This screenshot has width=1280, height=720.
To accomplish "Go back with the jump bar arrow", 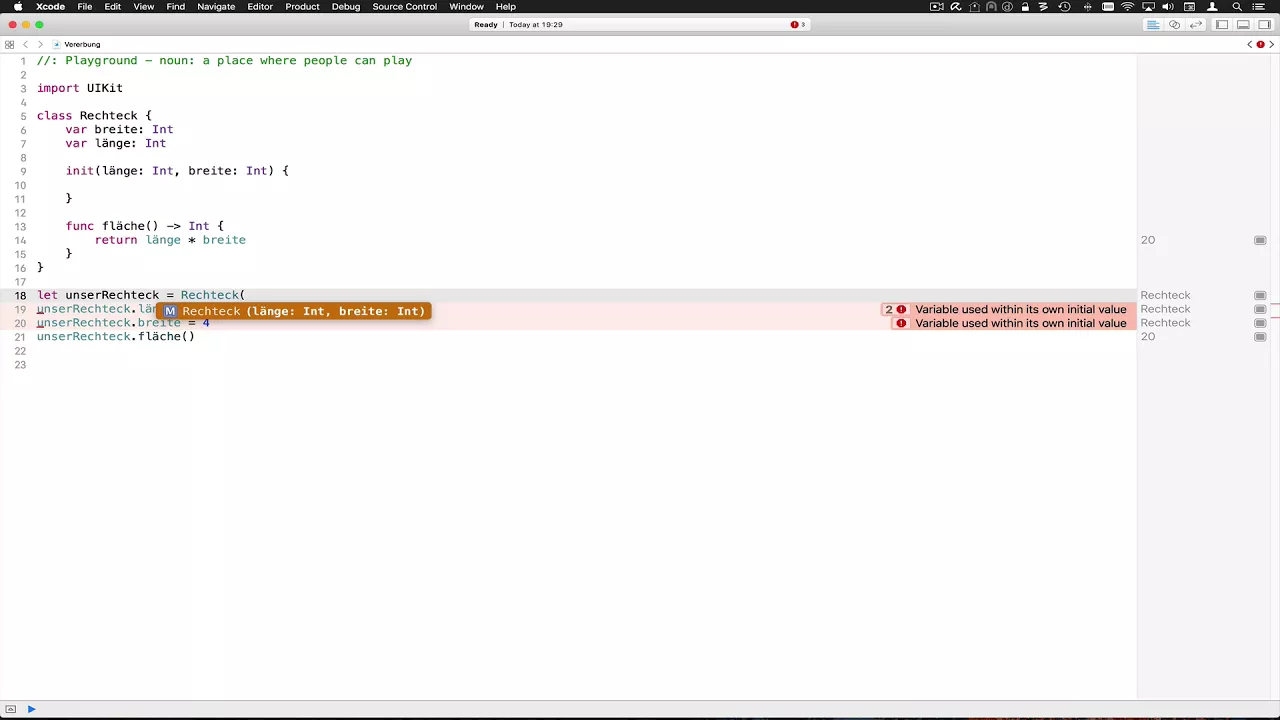I will tap(26, 44).
